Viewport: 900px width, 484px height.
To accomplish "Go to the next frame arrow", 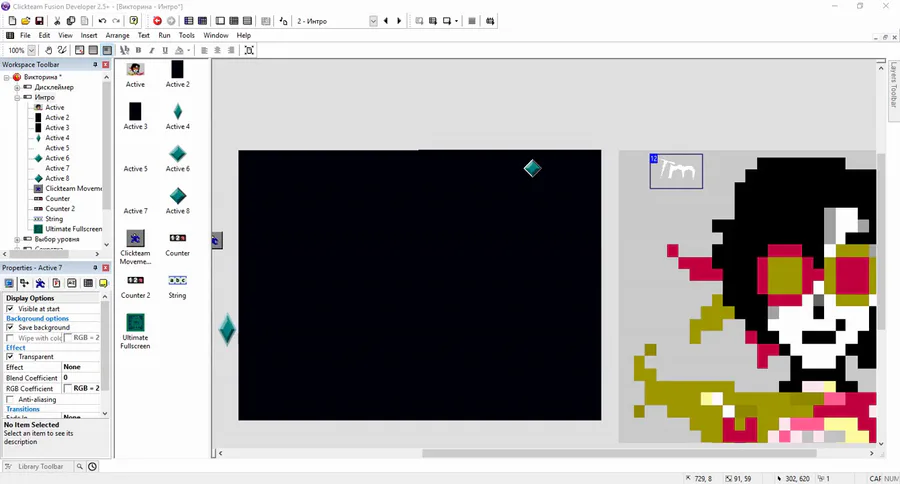I will pos(399,21).
